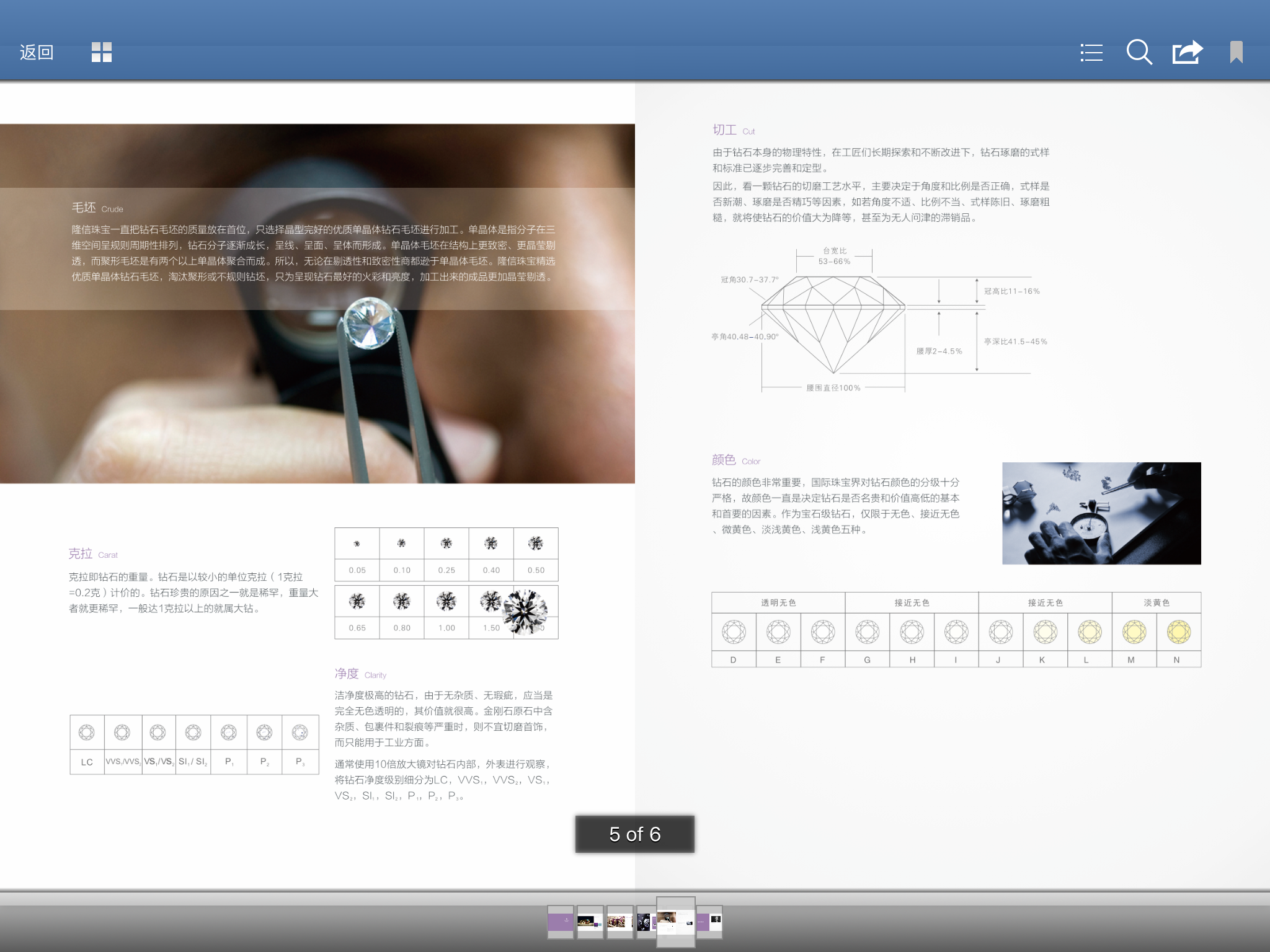Tap the diamond held in tweezers photo
Image resolution: width=1270 pixels, height=952 pixels.
coord(317,304)
